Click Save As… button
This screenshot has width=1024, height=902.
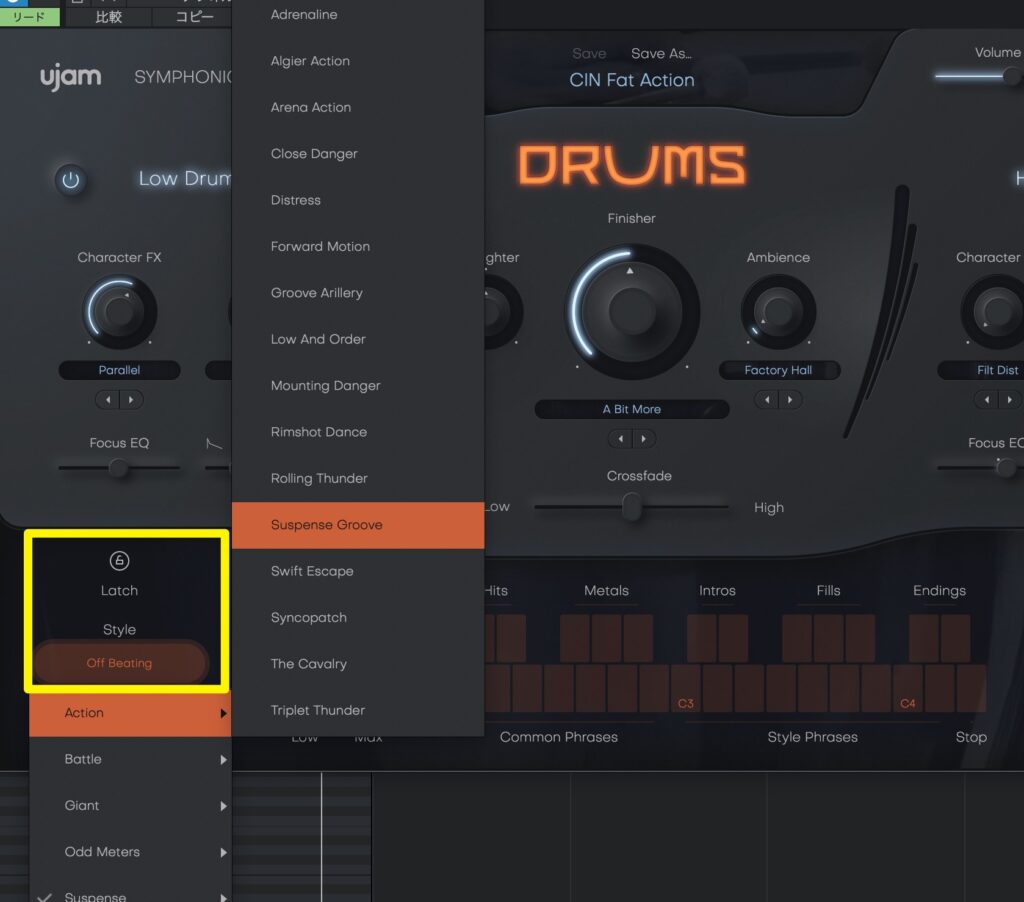[x=661, y=54]
